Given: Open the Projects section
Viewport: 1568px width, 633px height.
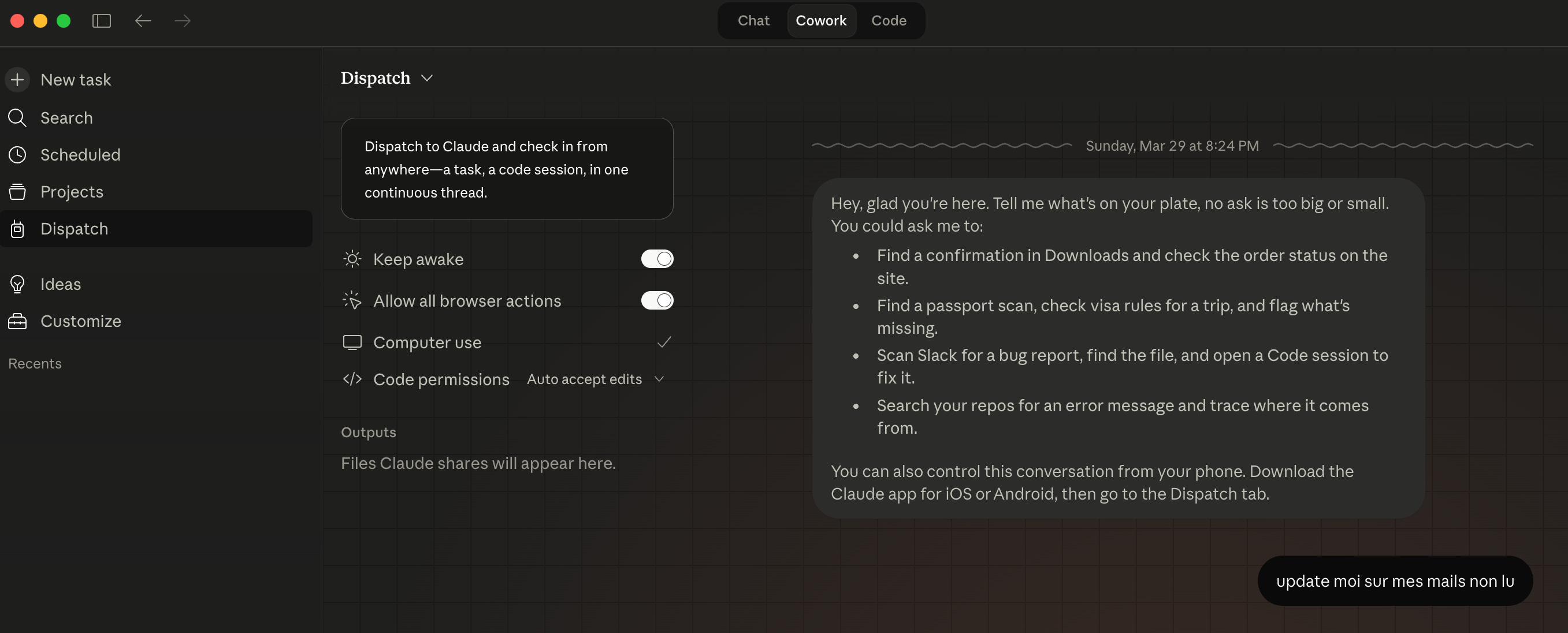Looking at the screenshot, I should coord(157,192).
